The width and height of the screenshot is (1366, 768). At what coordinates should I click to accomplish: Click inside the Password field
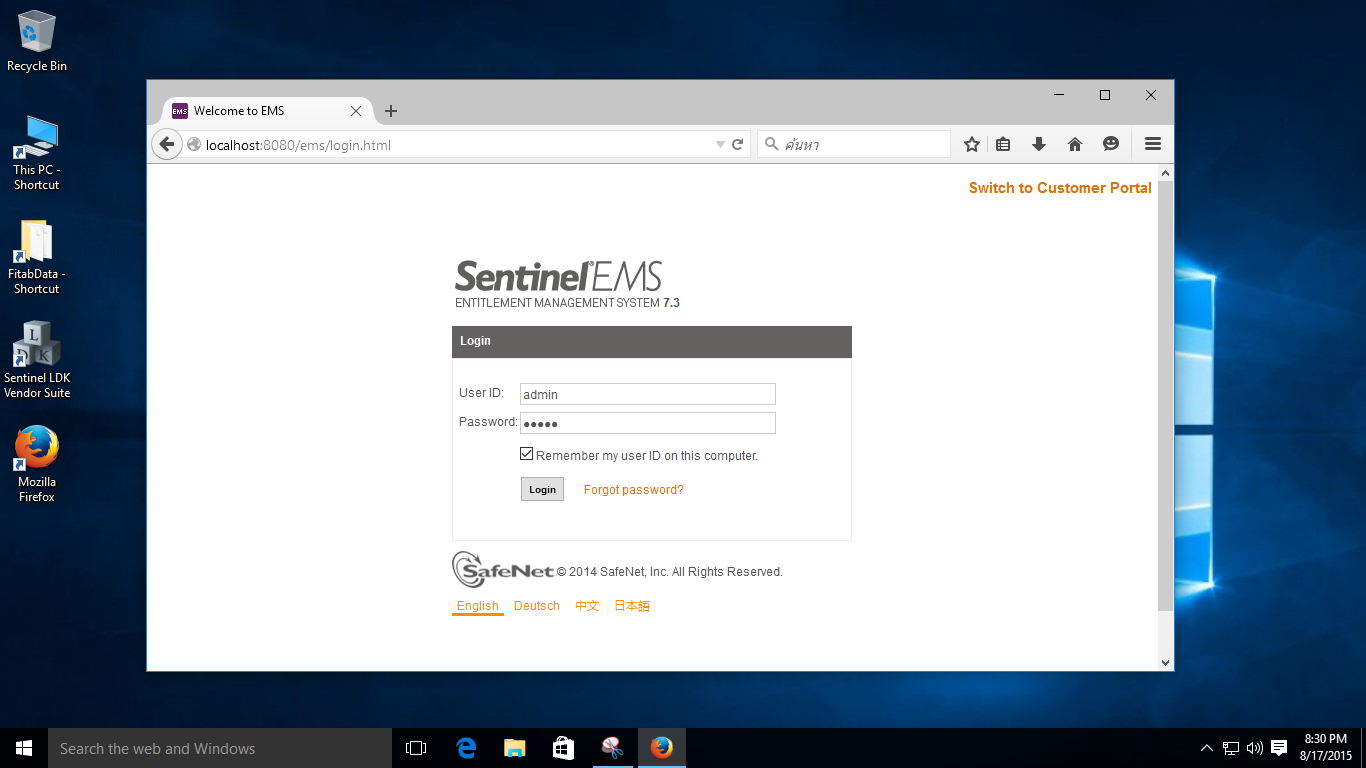point(647,422)
